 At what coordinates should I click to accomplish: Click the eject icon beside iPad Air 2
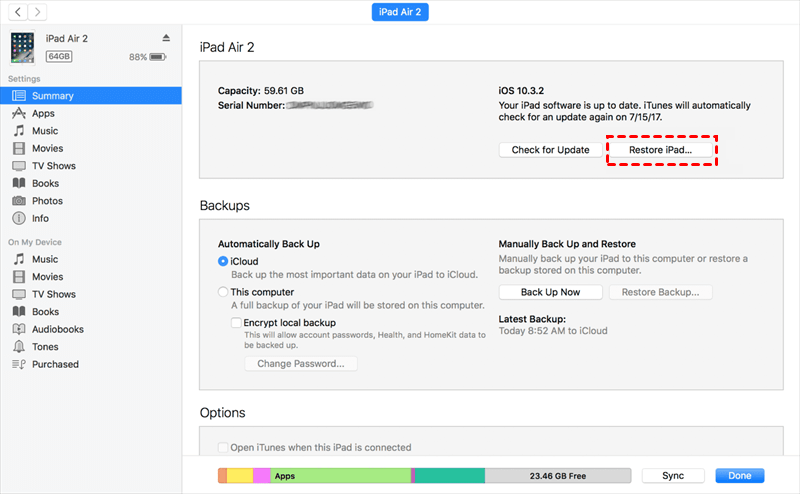(166, 38)
